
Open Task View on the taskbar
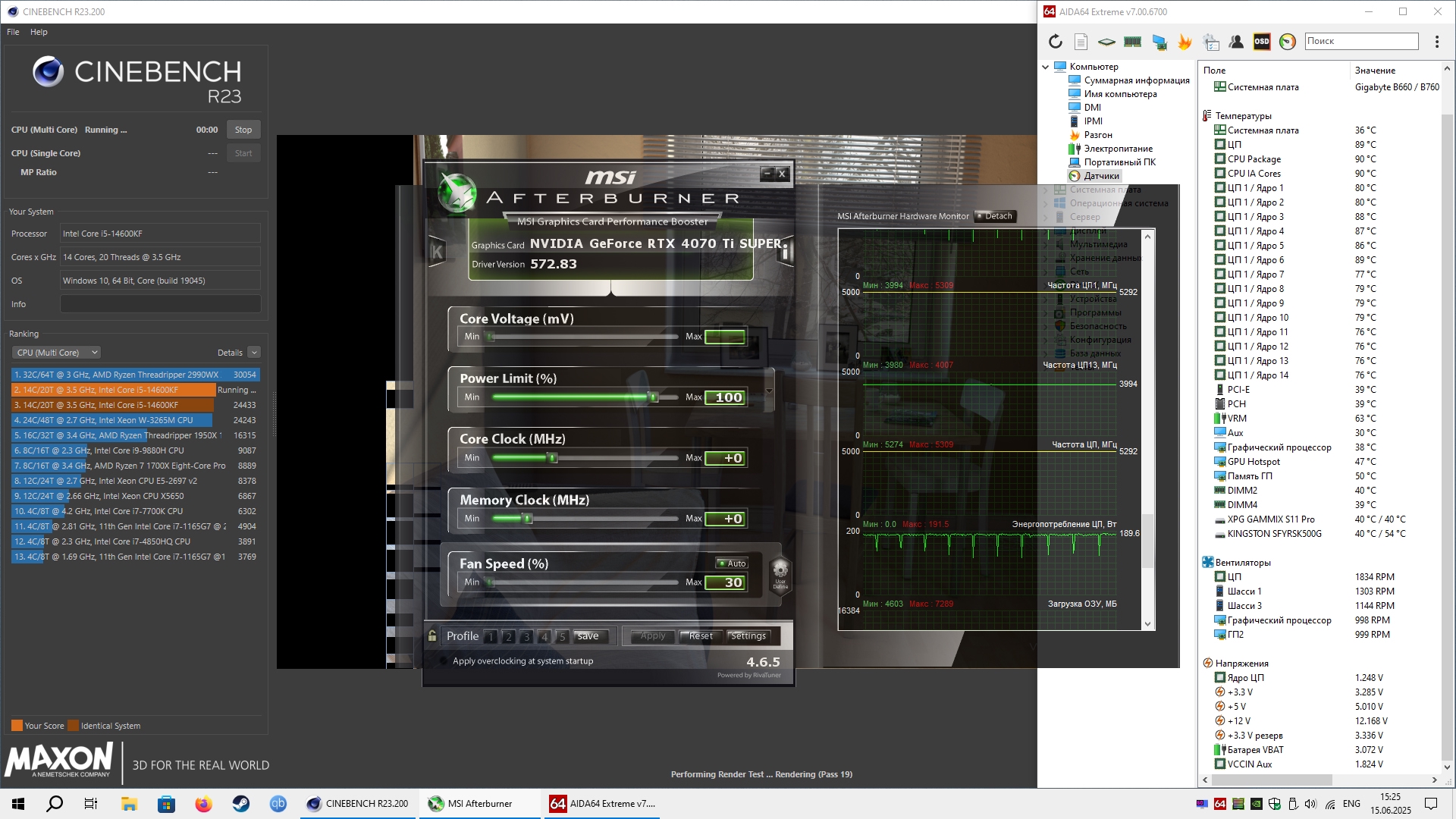coord(91,804)
